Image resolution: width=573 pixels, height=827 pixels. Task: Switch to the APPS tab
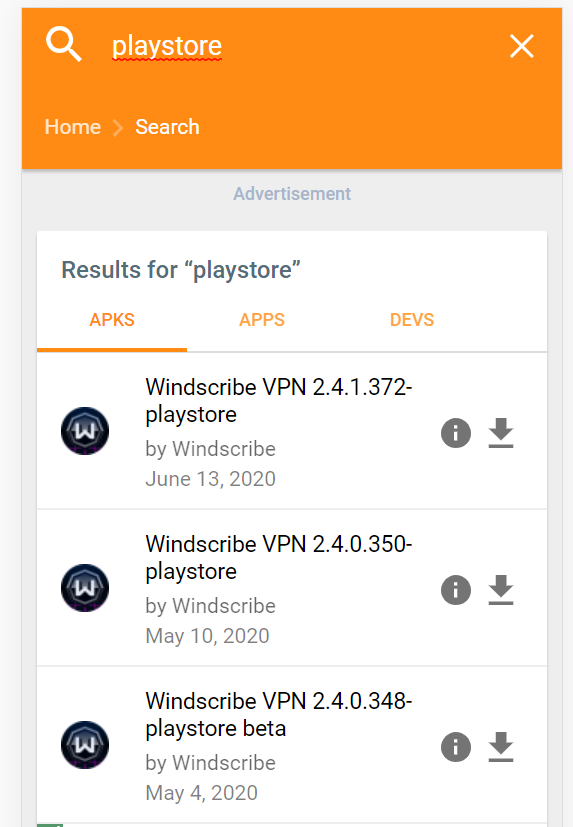pyautogui.click(x=262, y=320)
